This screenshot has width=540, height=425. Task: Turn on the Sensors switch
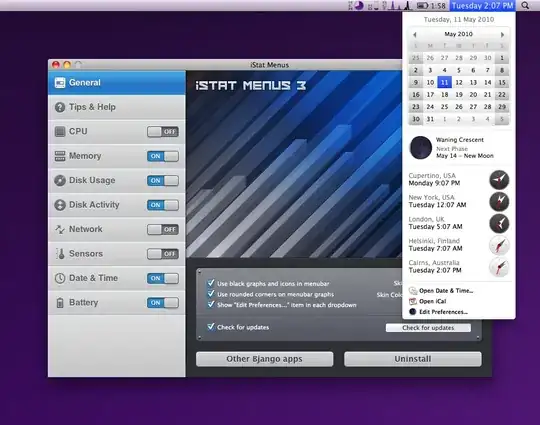tap(163, 254)
